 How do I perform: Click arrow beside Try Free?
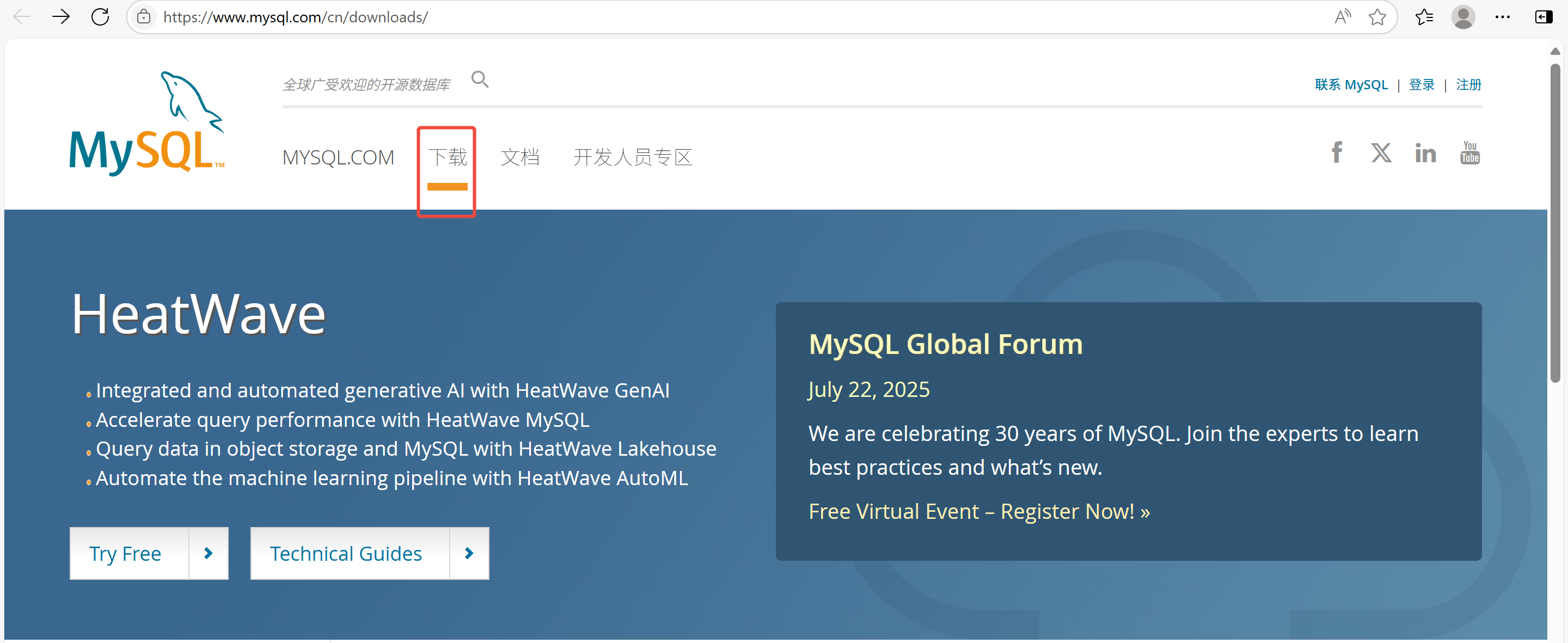coord(208,553)
